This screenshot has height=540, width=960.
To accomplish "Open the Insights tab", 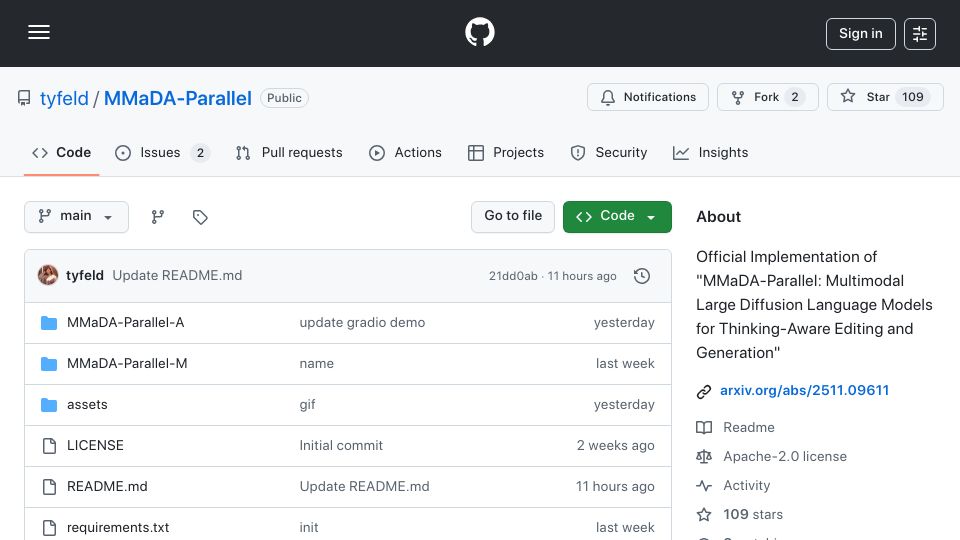I will tap(710, 152).
